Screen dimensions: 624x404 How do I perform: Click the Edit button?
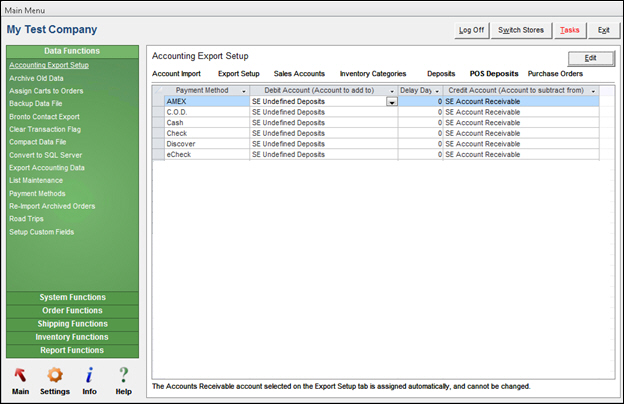point(591,59)
